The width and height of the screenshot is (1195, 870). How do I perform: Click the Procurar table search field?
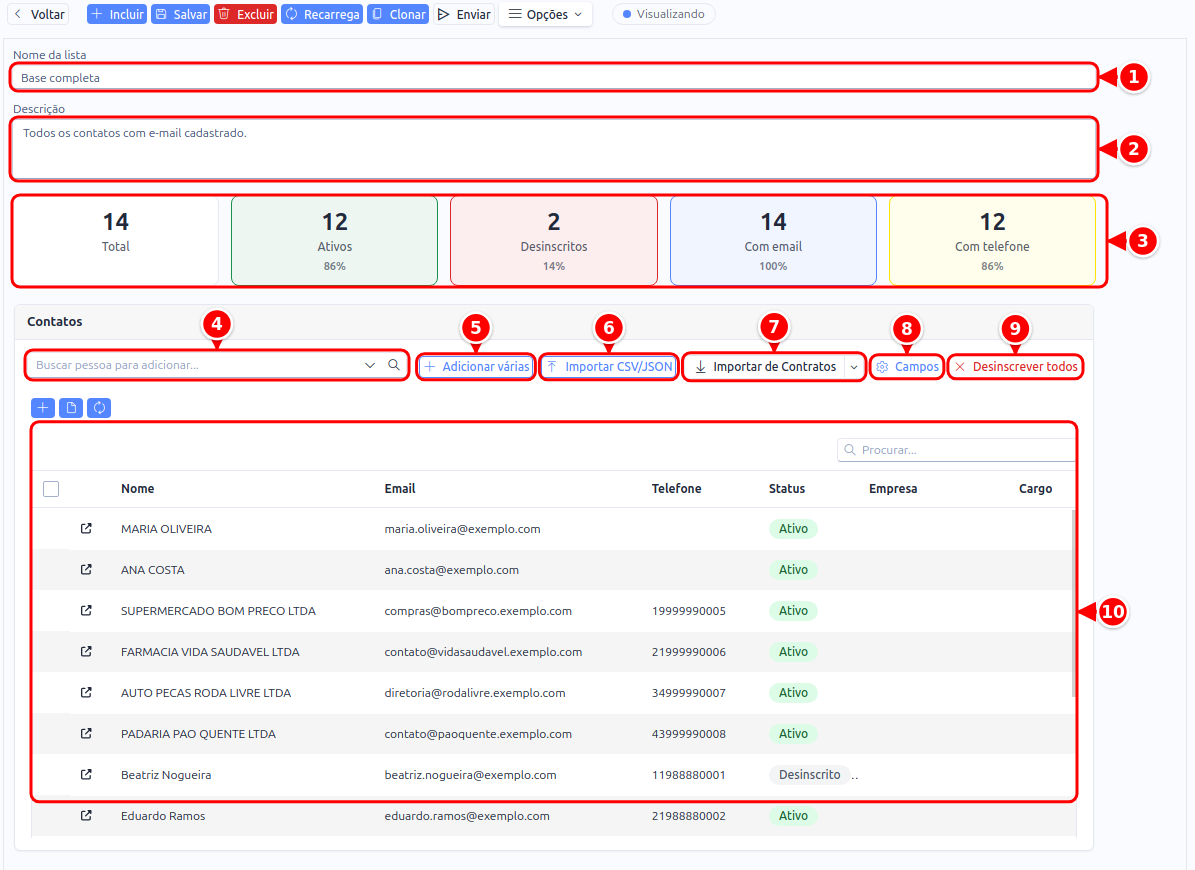point(956,450)
